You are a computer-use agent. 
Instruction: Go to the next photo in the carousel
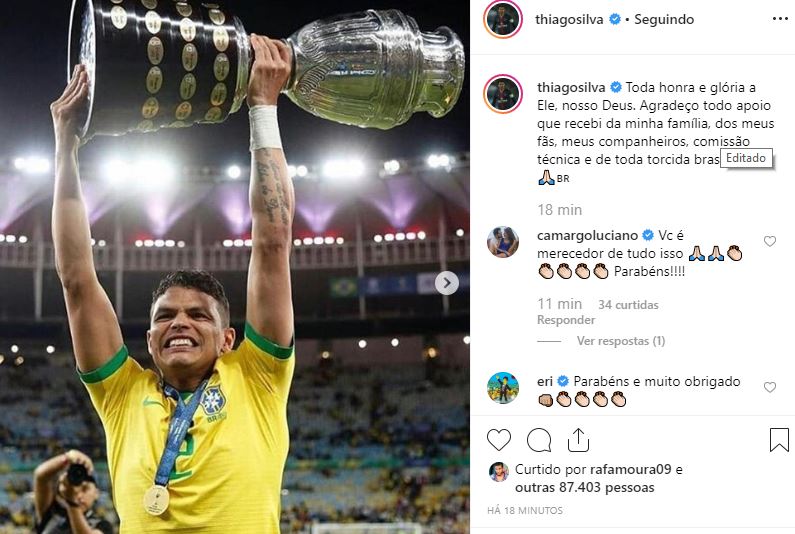pyautogui.click(x=447, y=283)
